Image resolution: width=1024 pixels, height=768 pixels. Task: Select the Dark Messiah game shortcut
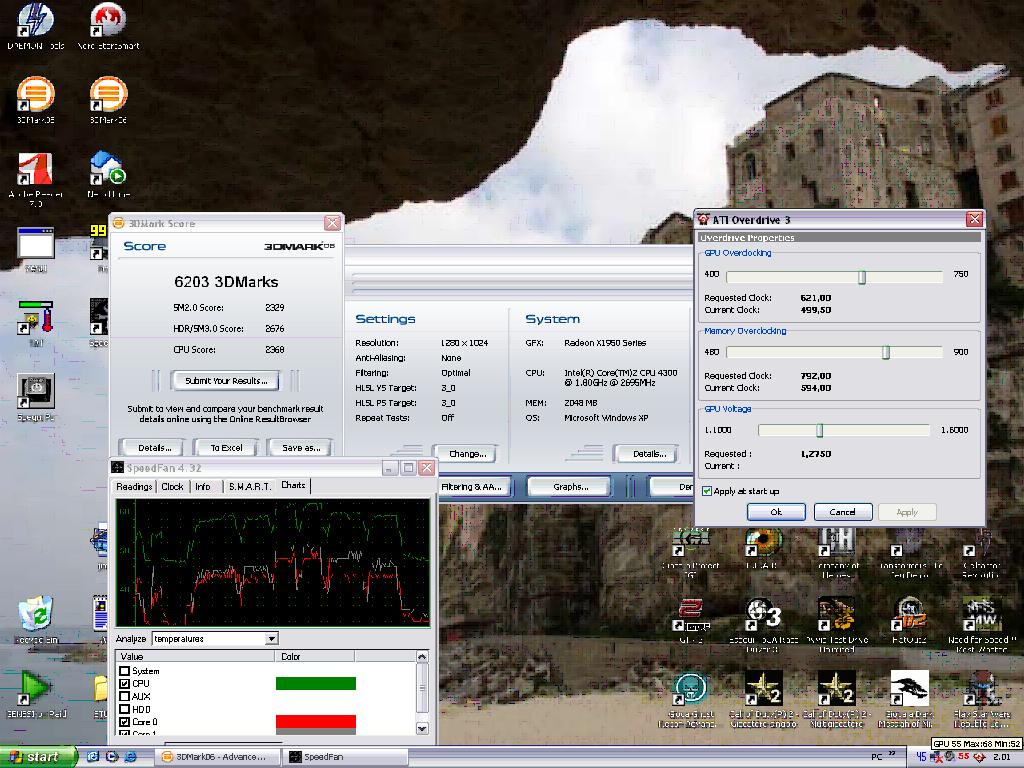point(910,699)
